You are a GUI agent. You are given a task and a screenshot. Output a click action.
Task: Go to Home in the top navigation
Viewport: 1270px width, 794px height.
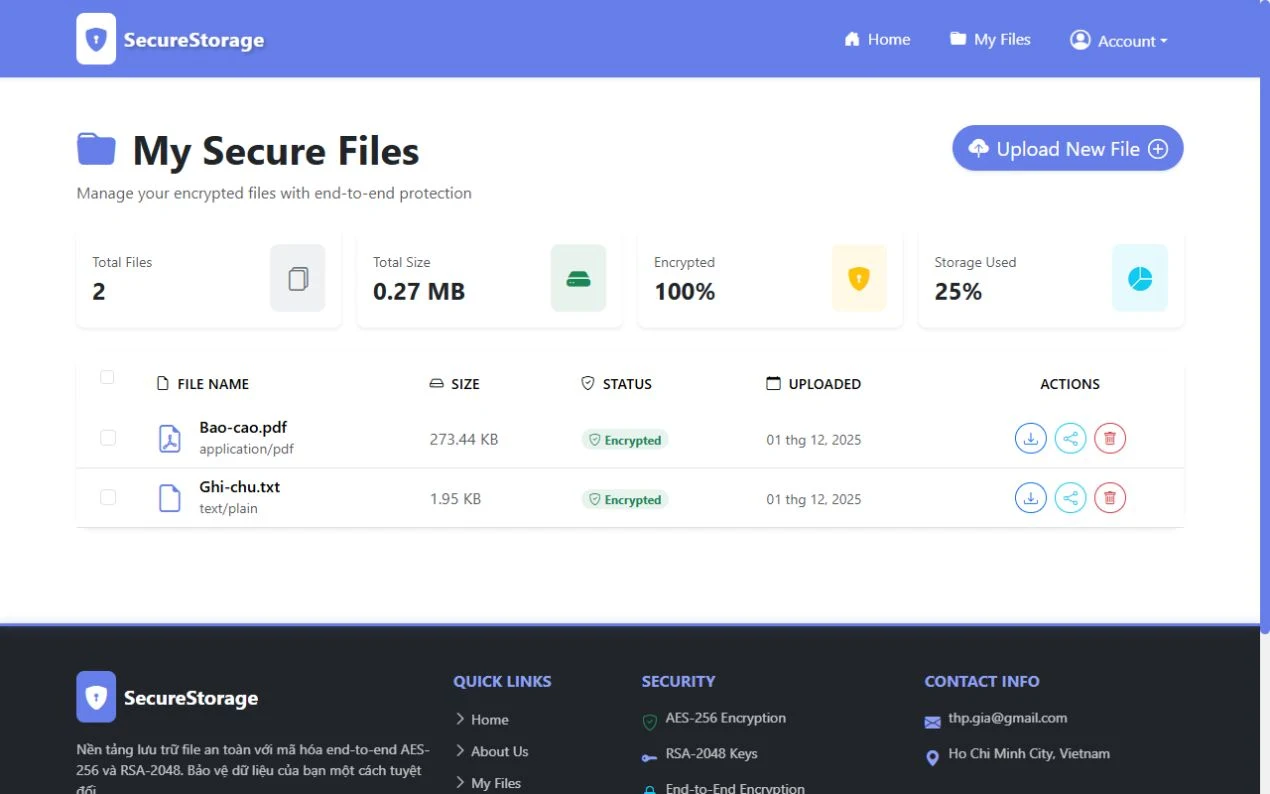tap(877, 39)
